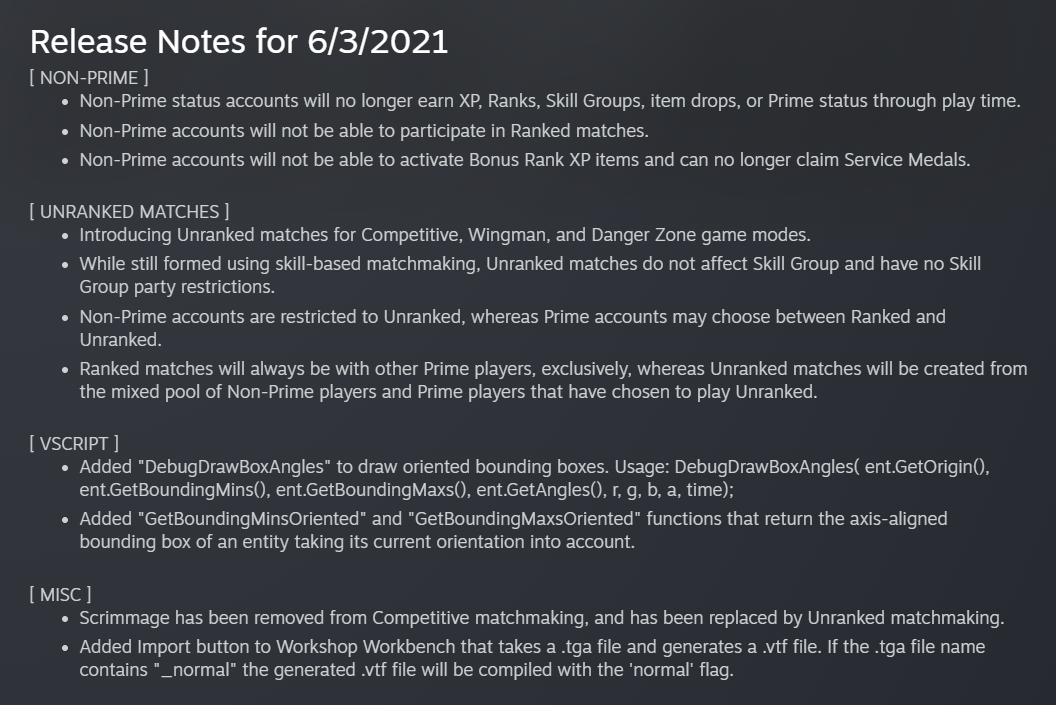Click the Introducing Unranked matches bullet
Viewport: 1056px width, 705px height.
[x=444, y=235]
